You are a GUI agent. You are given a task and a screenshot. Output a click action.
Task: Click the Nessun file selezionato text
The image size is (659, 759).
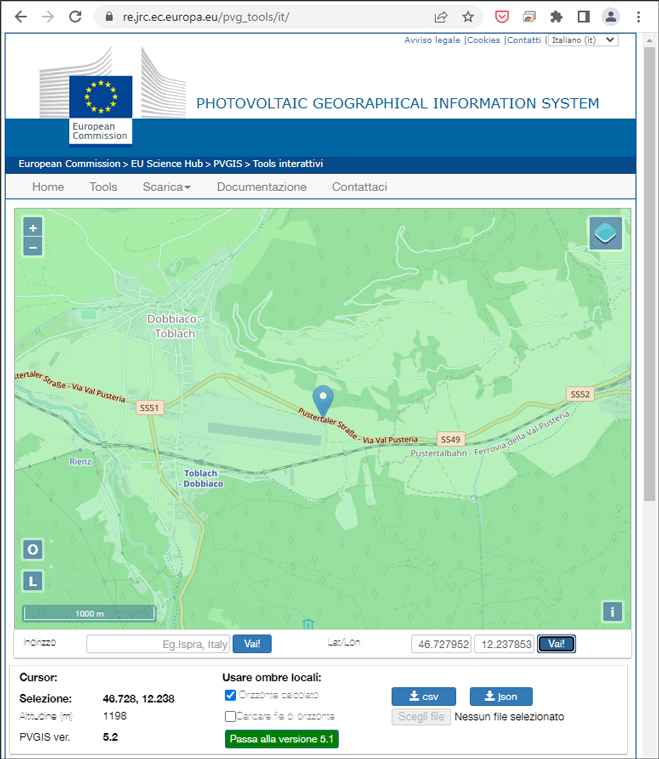pos(509,716)
